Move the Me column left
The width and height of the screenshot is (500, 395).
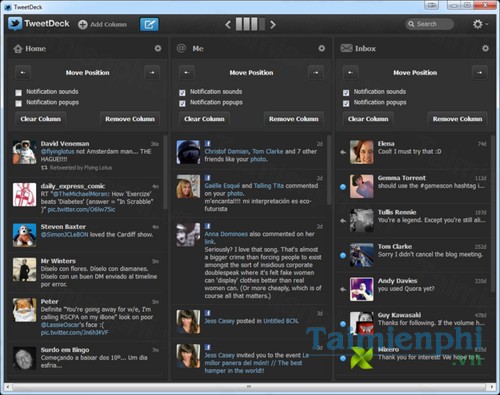coord(187,73)
